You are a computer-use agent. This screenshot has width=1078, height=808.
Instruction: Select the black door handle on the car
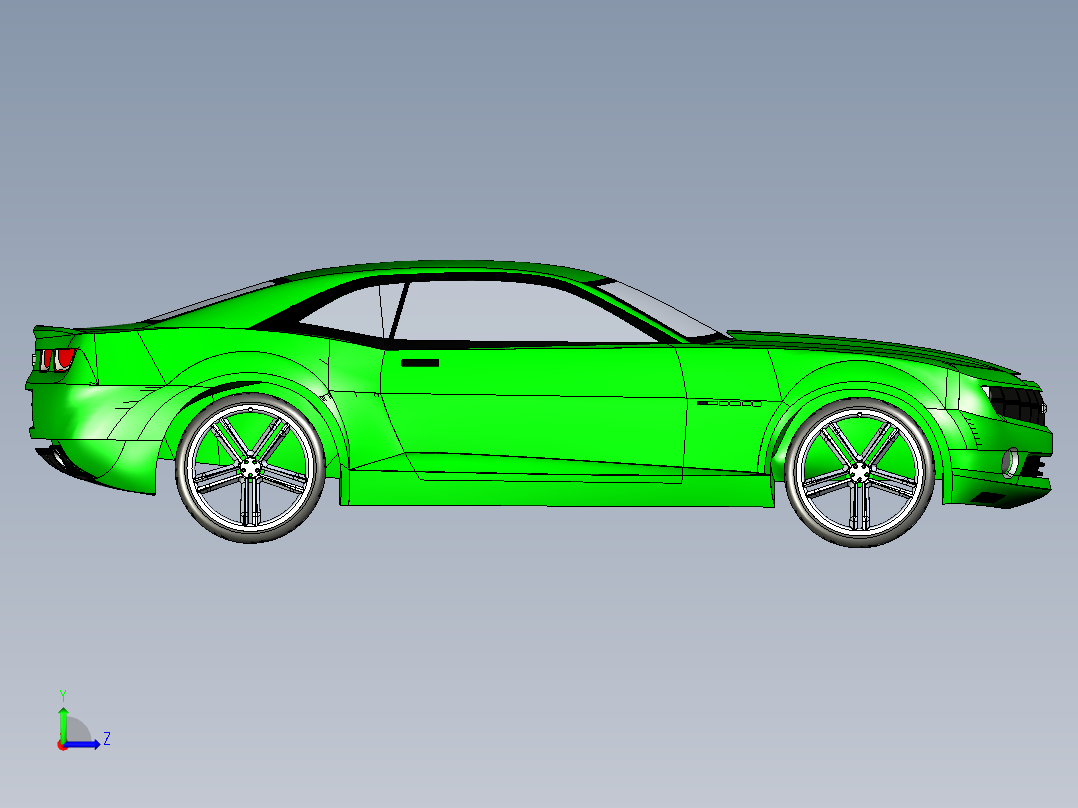(x=420, y=362)
